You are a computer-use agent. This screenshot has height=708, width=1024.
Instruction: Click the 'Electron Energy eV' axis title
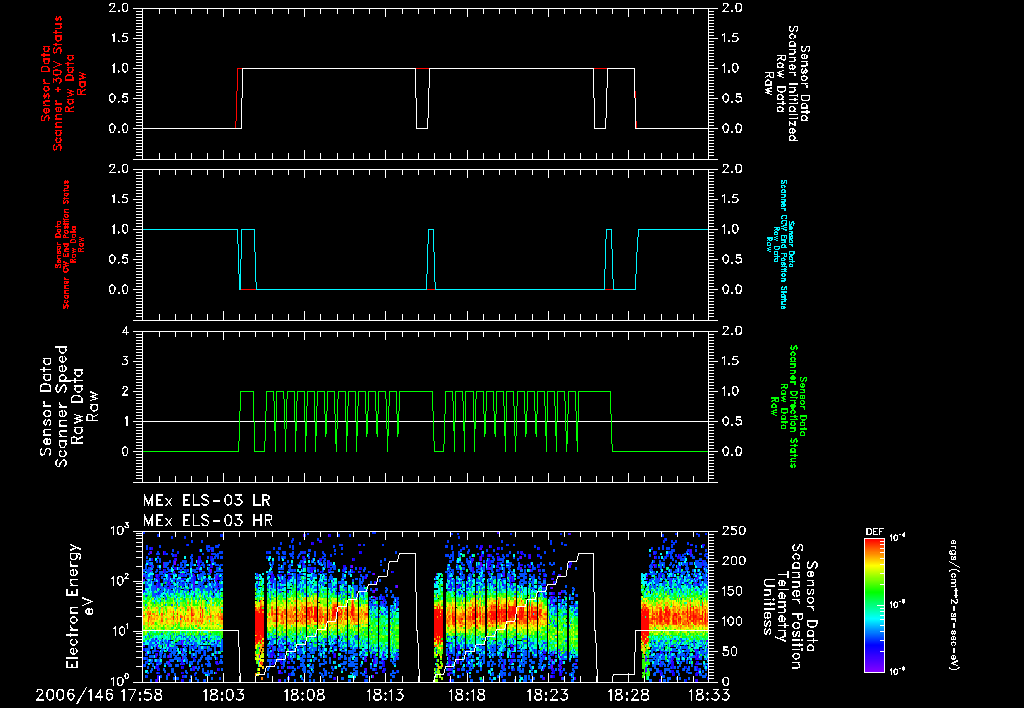[x=80, y=606]
